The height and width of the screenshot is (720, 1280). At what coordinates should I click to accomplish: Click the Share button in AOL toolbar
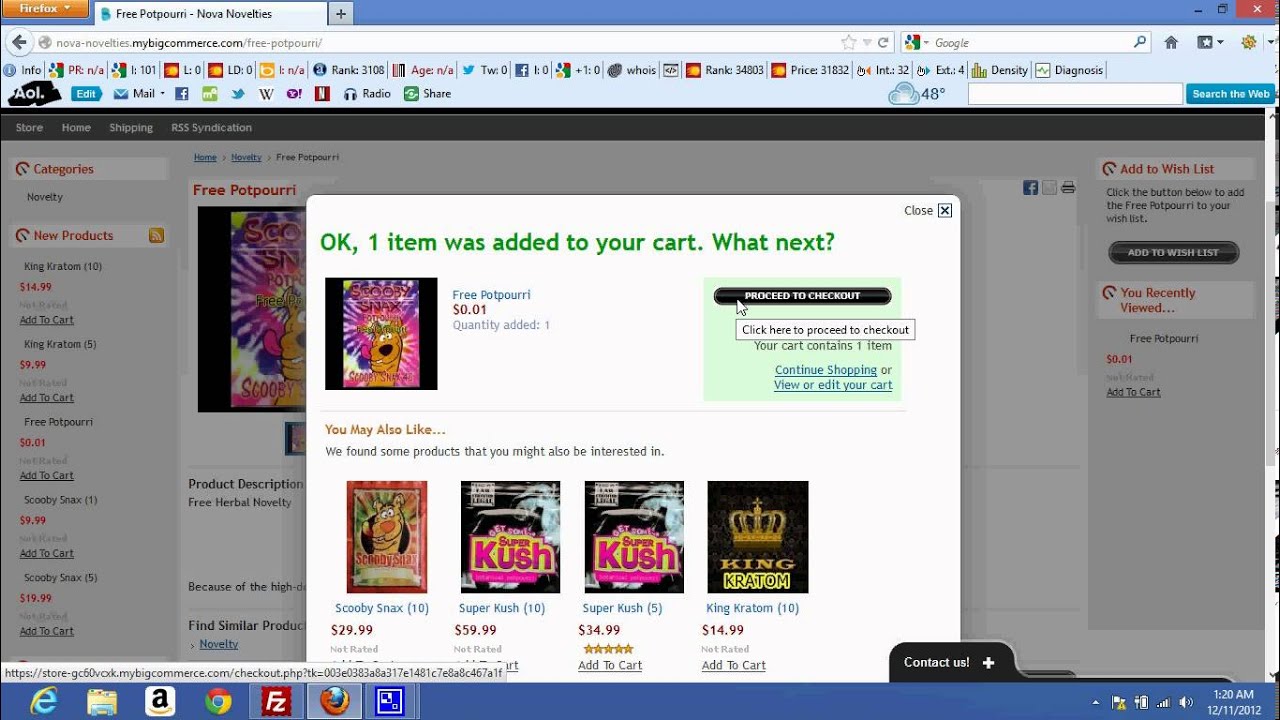[427, 94]
